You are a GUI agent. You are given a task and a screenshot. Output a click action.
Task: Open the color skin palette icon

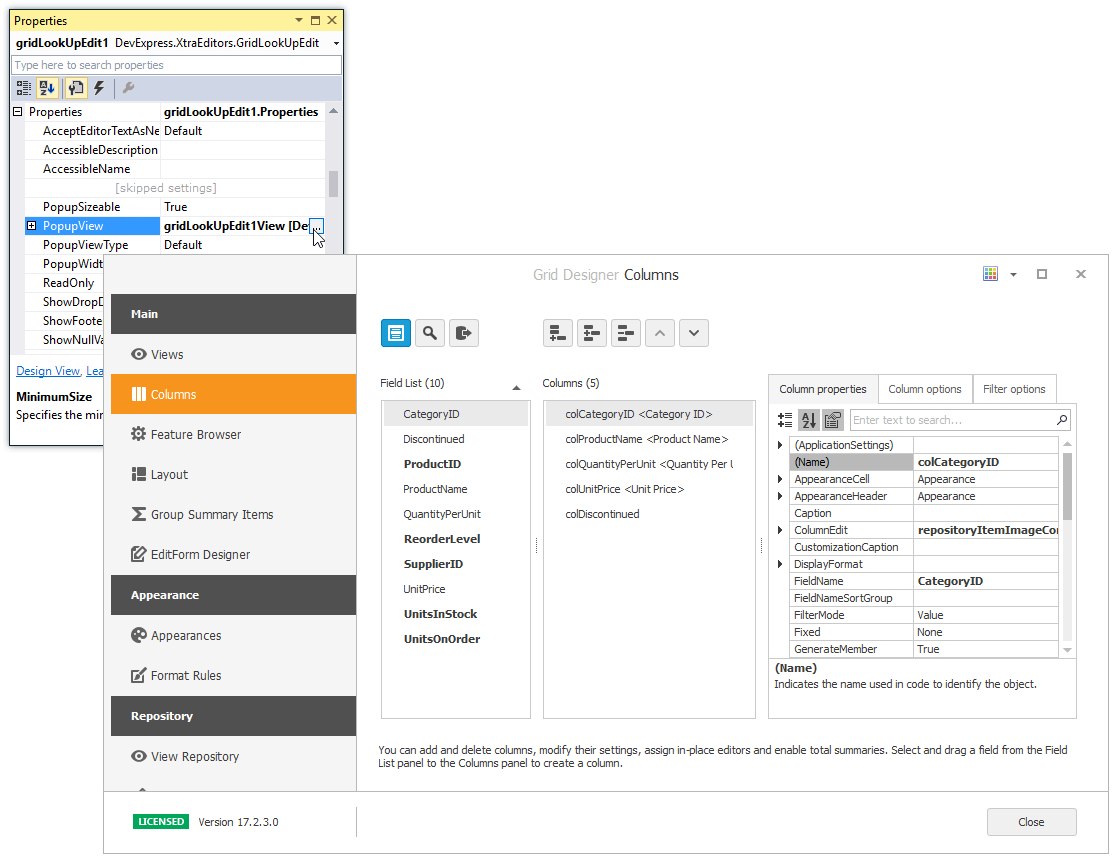990,274
